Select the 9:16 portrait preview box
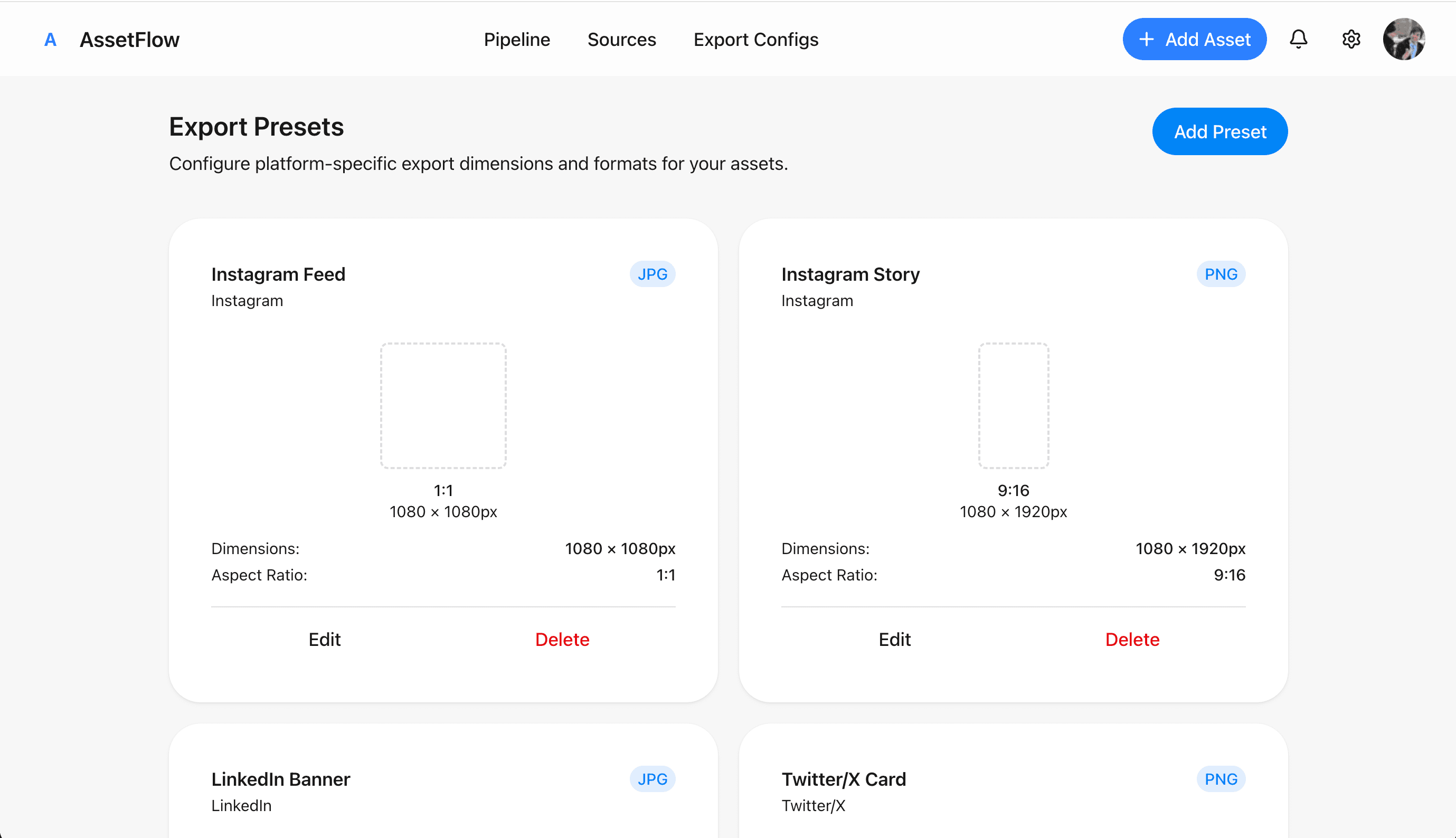The width and height of the screenshot is (1456, 838). point(1013,406)
